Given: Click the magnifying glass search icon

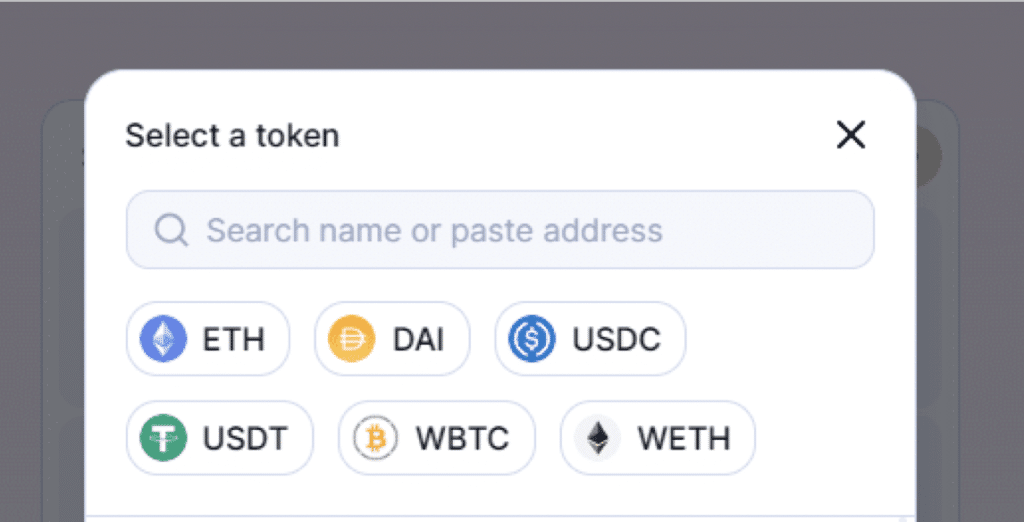Looking at the screenshot, I should pyautogui.click(x=171, y=231).
